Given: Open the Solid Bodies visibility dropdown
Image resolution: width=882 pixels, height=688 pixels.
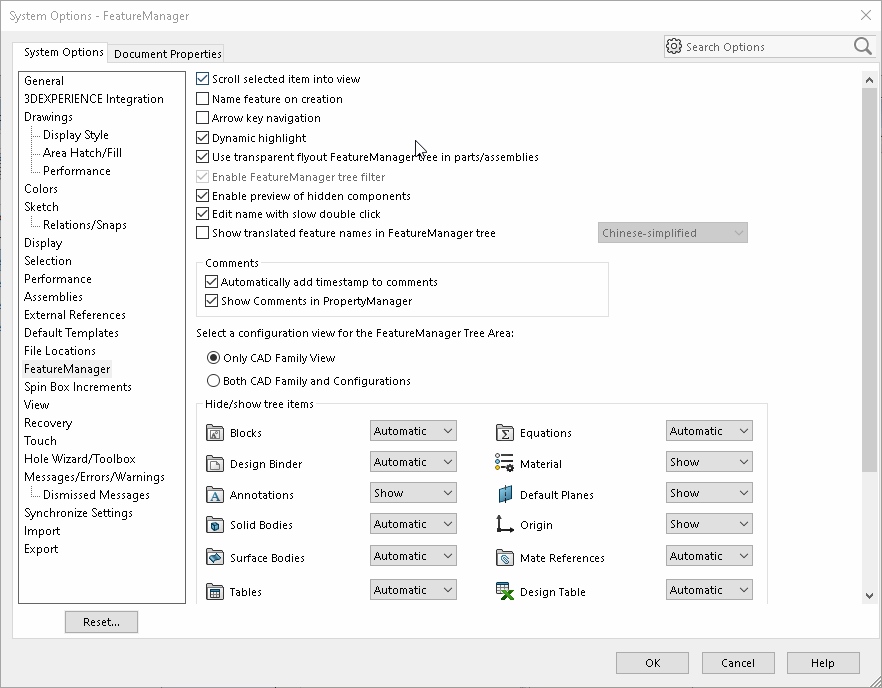Looking at the screenshot, I should (413, 524).
